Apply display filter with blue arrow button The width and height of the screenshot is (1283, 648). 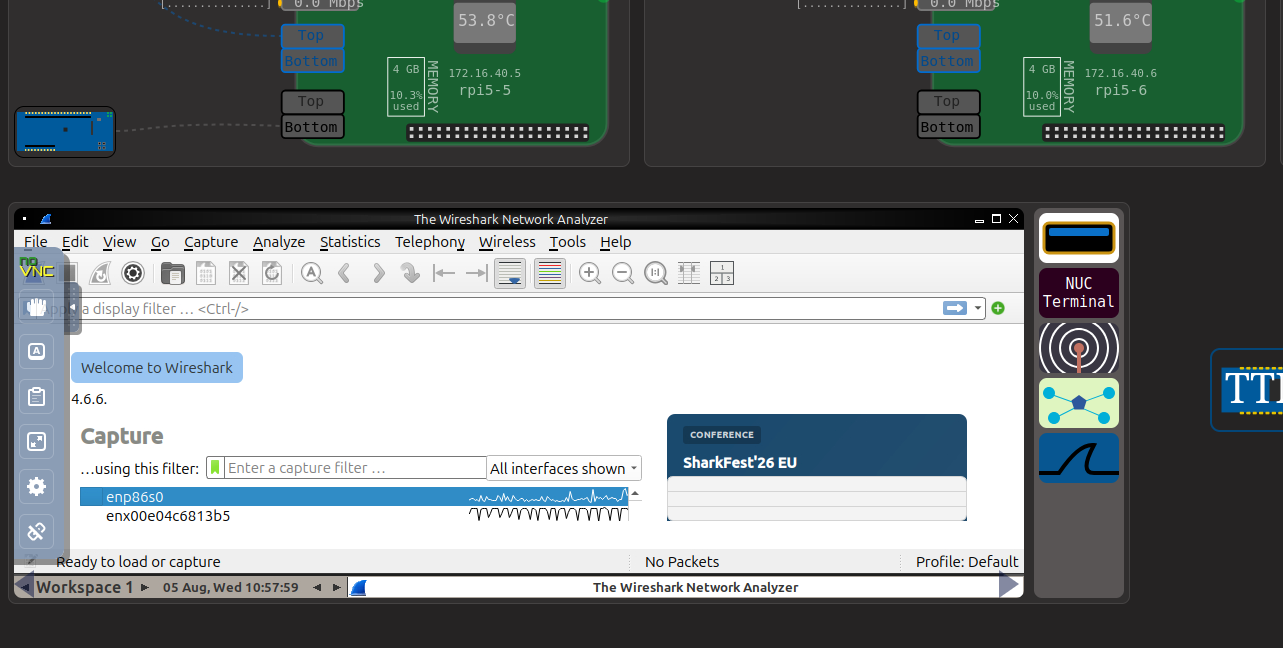[955, 308]
